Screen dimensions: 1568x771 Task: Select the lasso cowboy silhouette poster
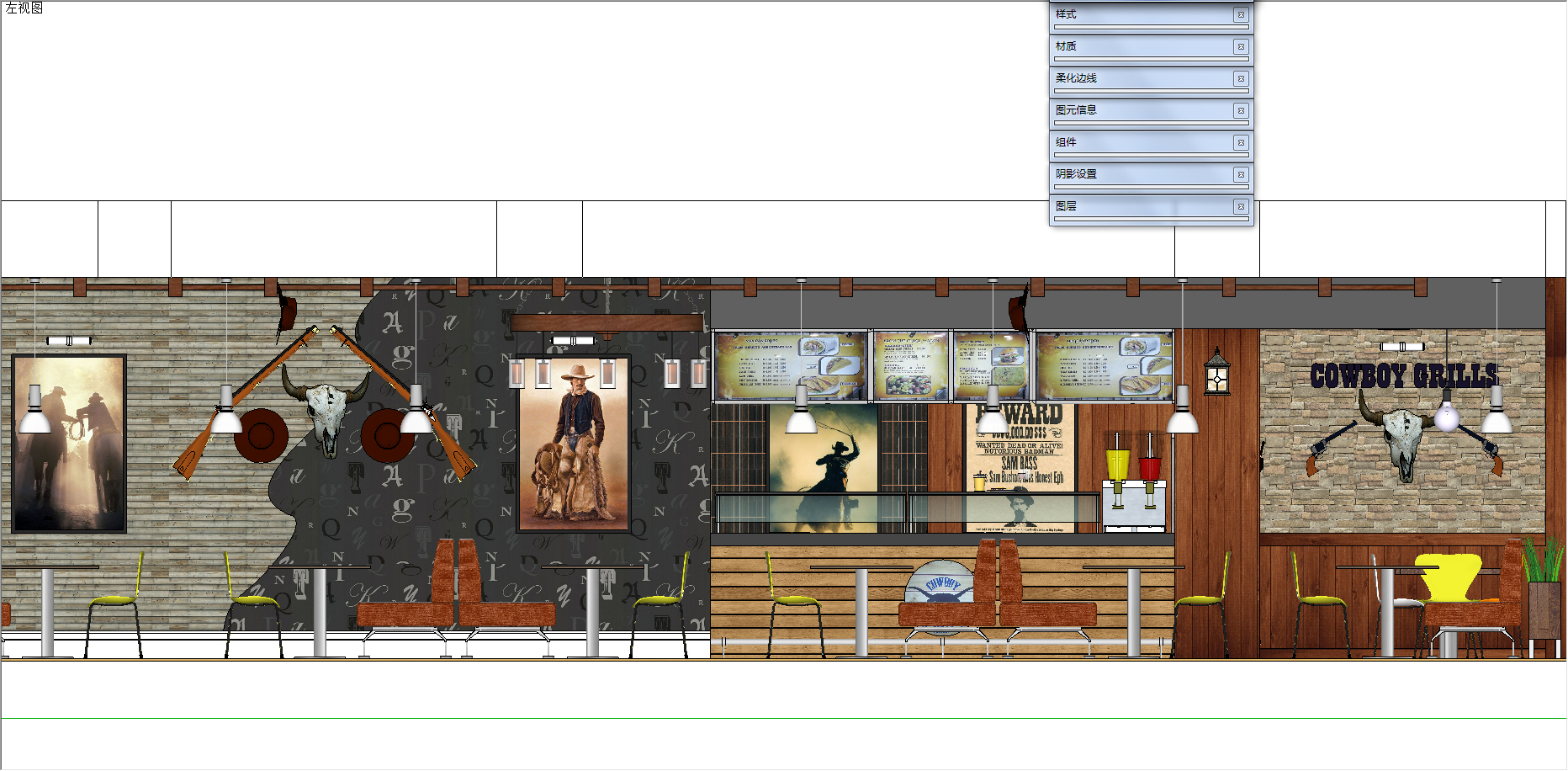[824, 468]
